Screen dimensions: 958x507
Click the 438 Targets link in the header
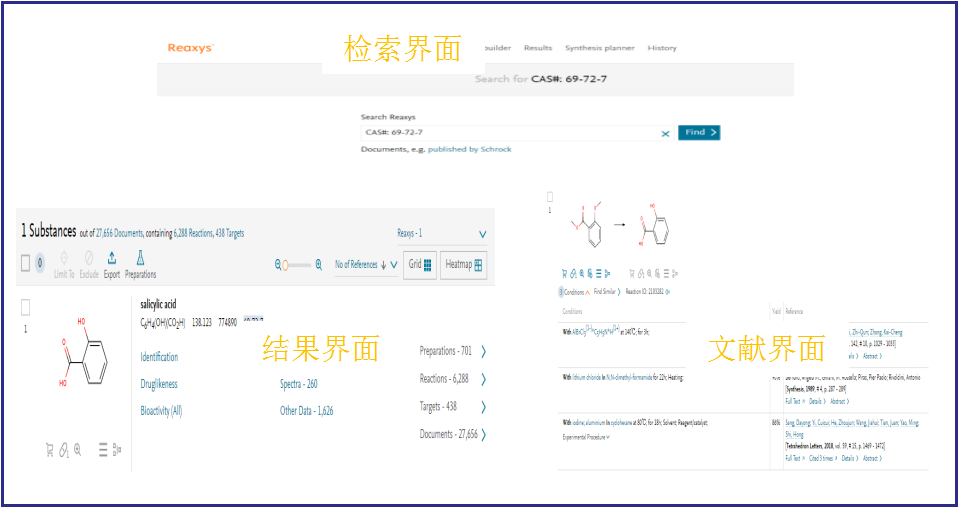pyautogui.click(x=230, y=233)
